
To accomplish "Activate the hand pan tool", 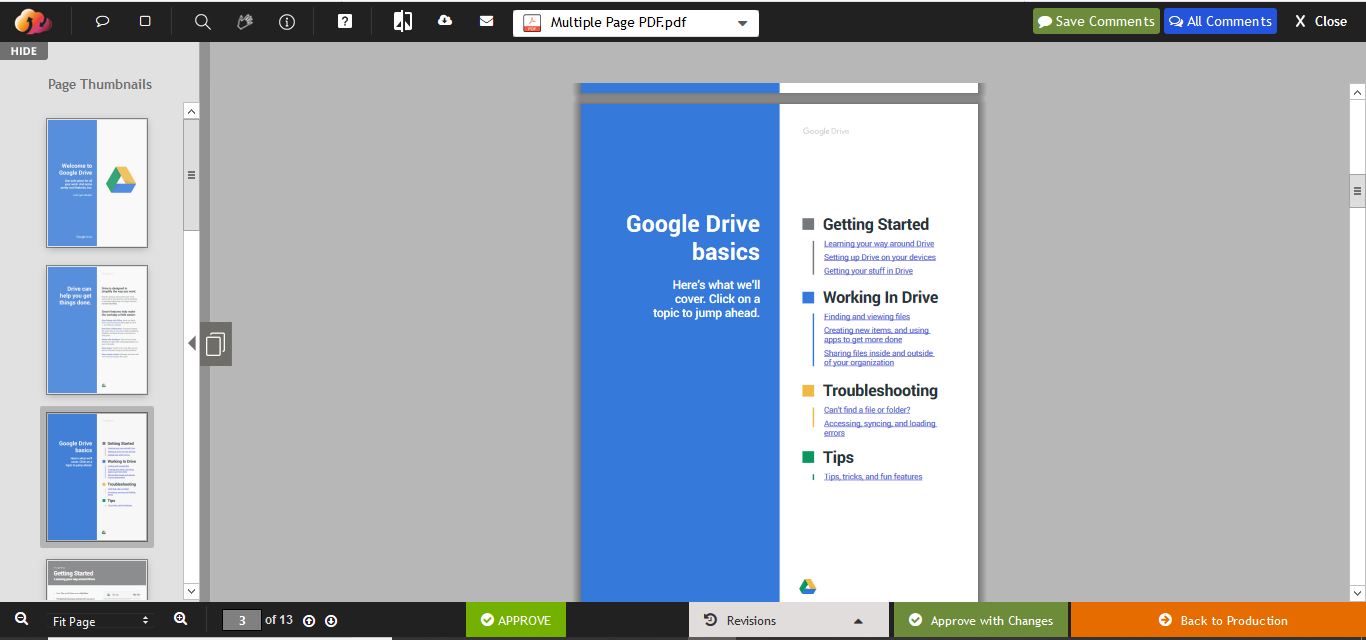I will pos(245,21).
